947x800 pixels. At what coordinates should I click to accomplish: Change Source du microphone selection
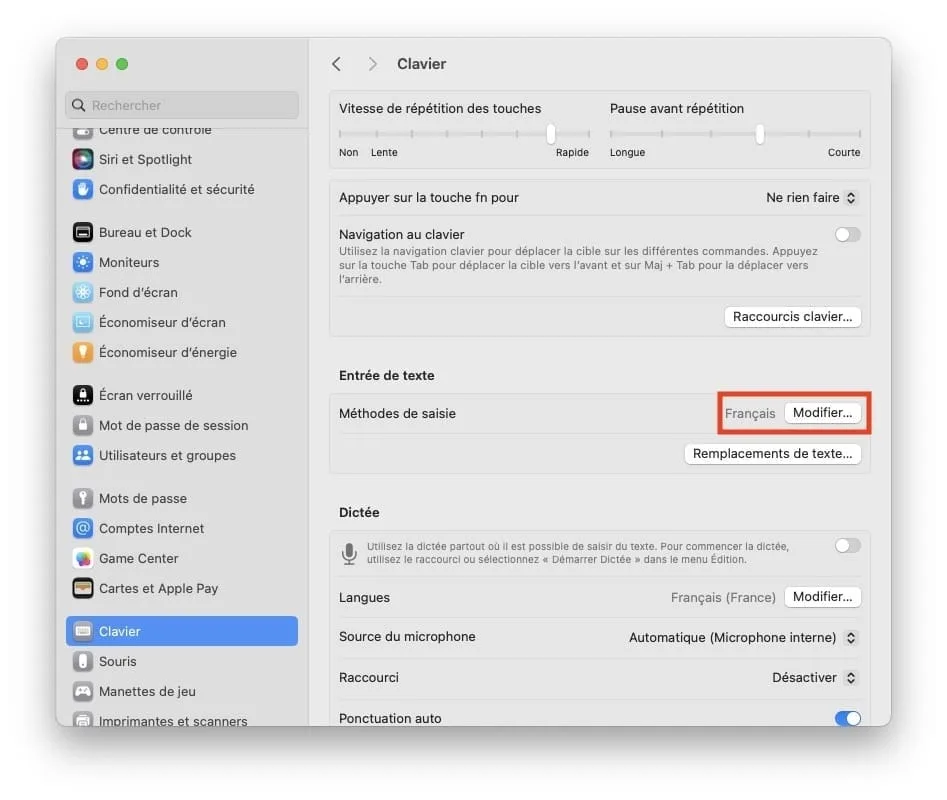(743, 637)
